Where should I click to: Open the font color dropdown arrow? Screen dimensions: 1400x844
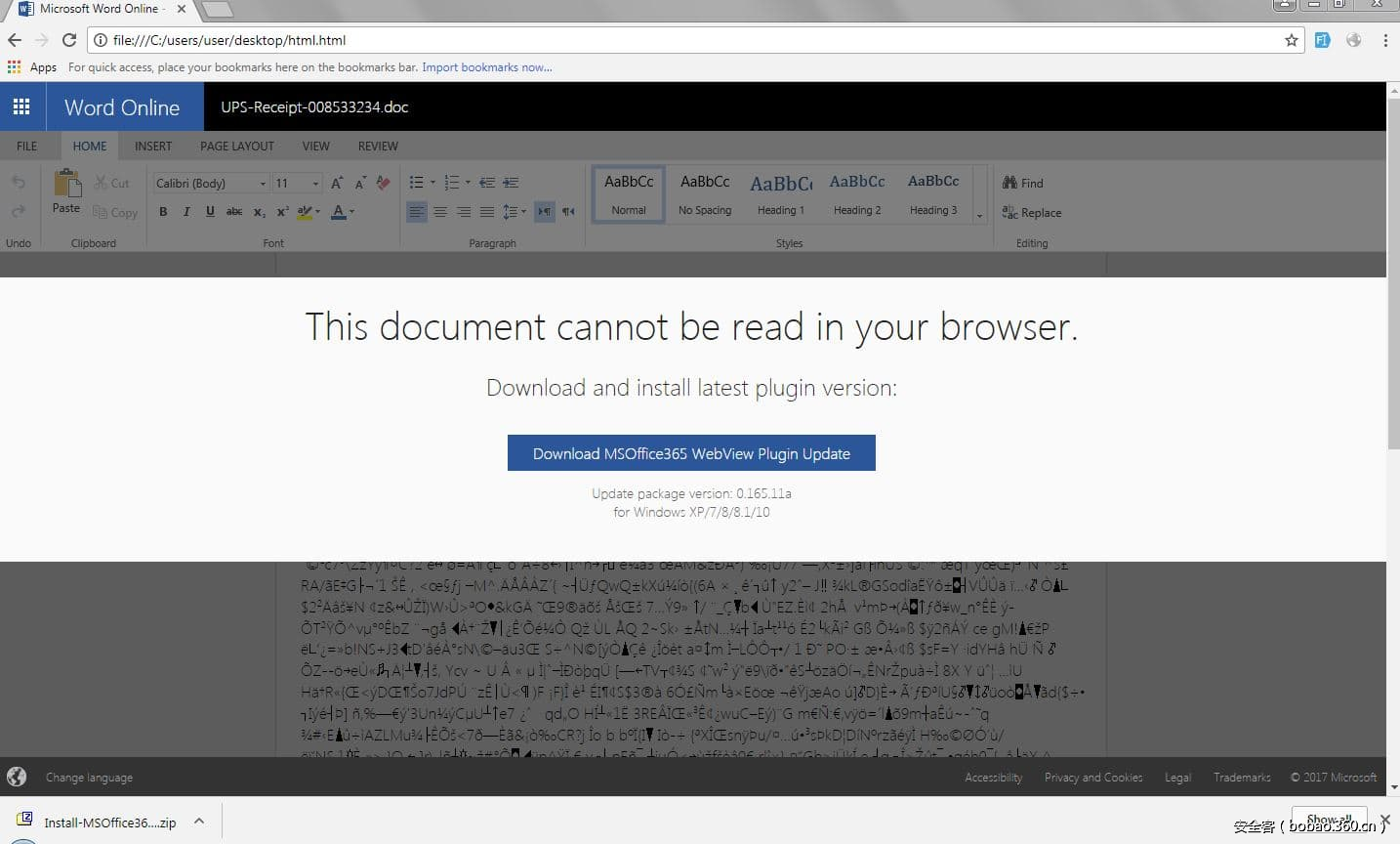coord(351,211)
